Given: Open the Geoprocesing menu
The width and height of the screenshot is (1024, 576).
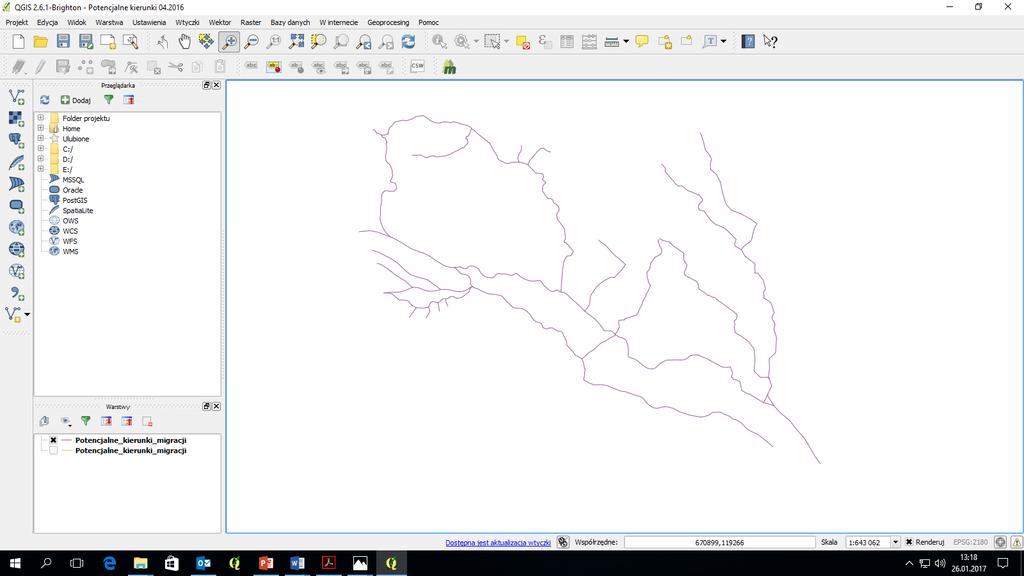Looking at the screenshot, I should click(x=388, y=22).
